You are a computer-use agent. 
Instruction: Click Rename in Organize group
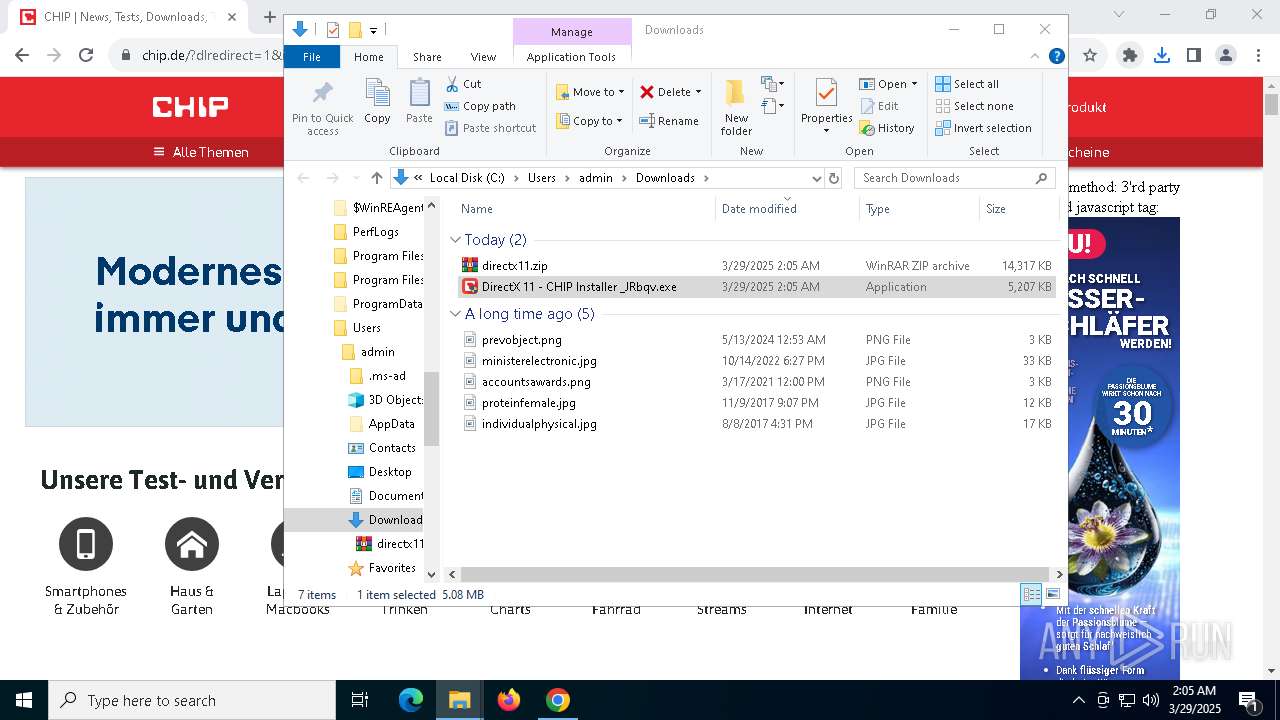[669, 121]
